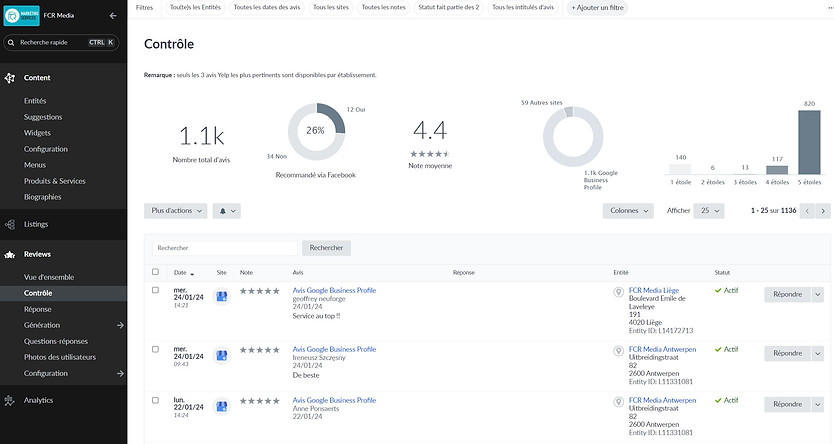Open the Colonnes dropdown
Viewport: 834px width, 444px height.
coord(628,211)
